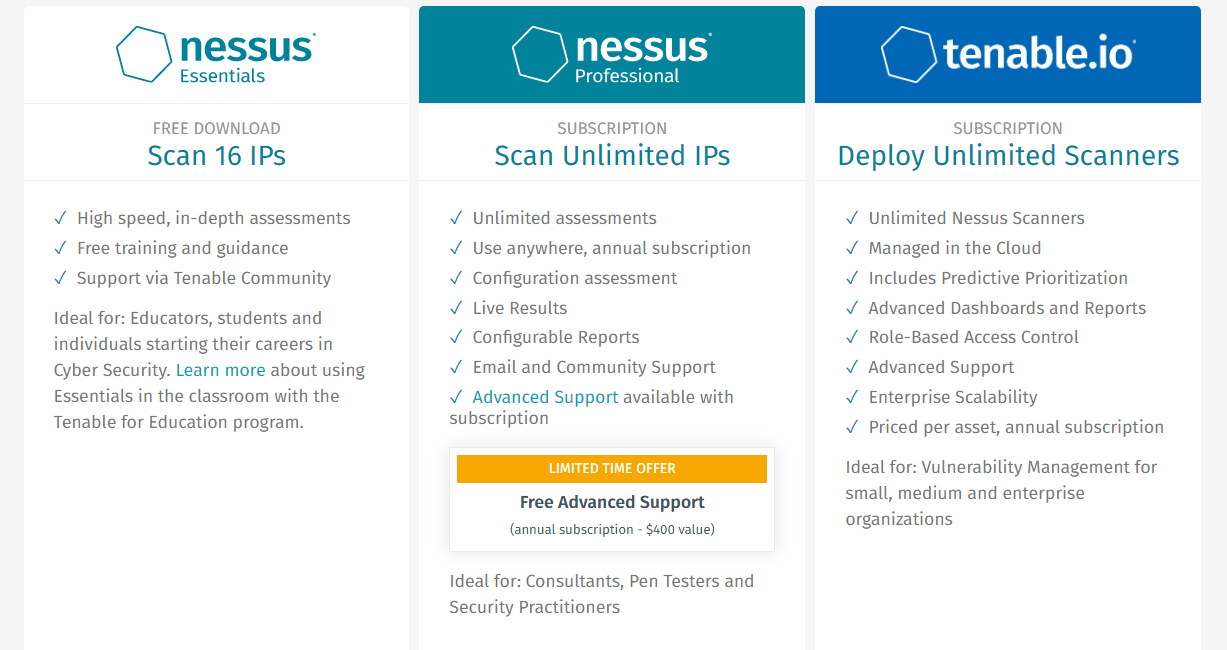Viewport: 1227px width, 650px height.
Task: Click checkmark beside High speed, in-depth assessments
Action: click(61, 218)
